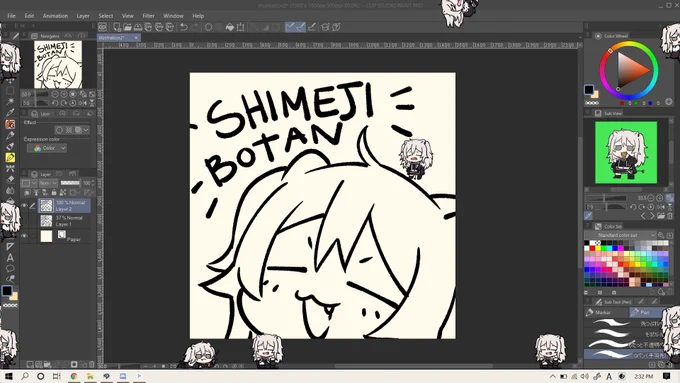
Task: Select the rectangle Selection area tool
Action: click(x=10, y=91)
